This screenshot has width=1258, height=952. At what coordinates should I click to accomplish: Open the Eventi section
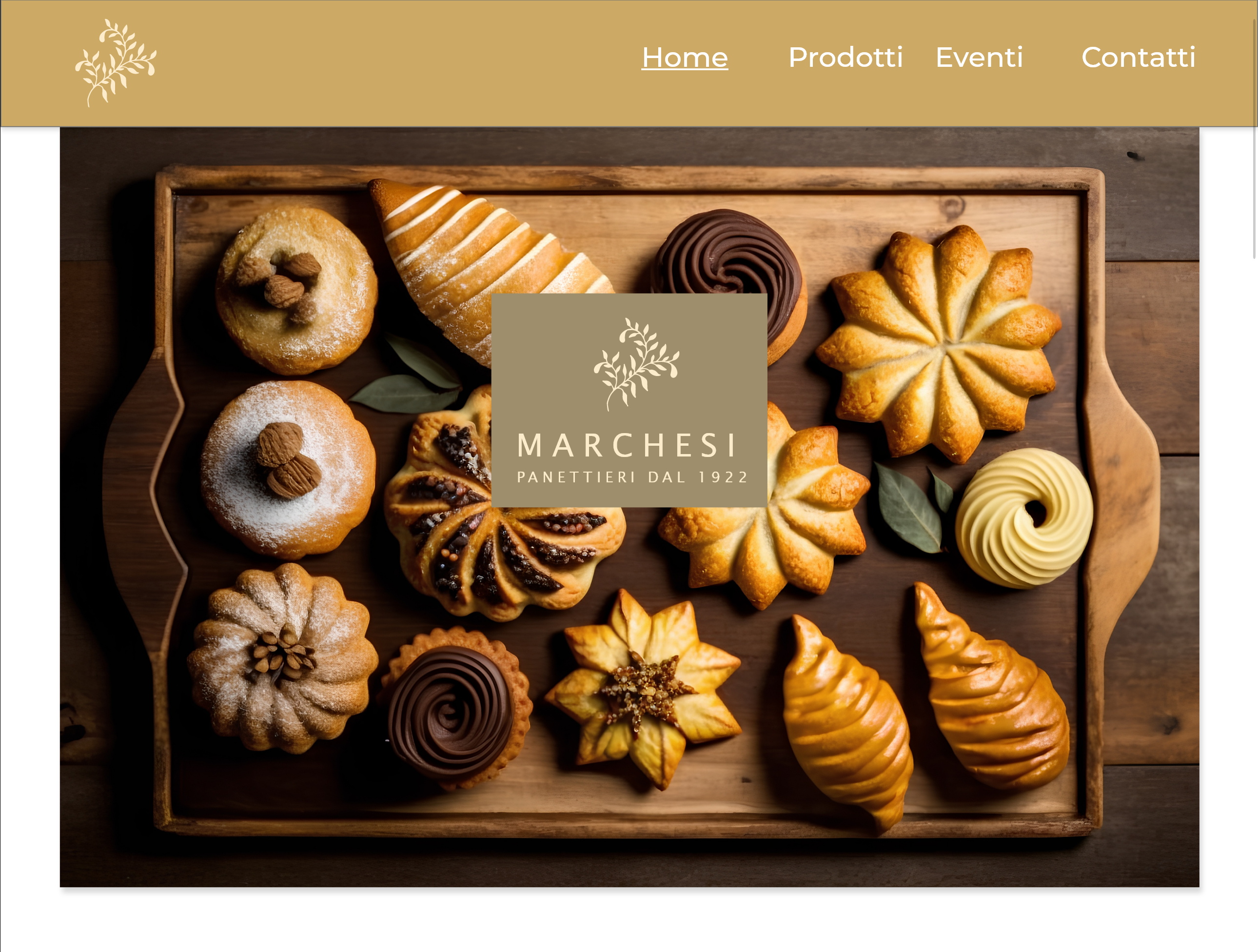point(979,58)
